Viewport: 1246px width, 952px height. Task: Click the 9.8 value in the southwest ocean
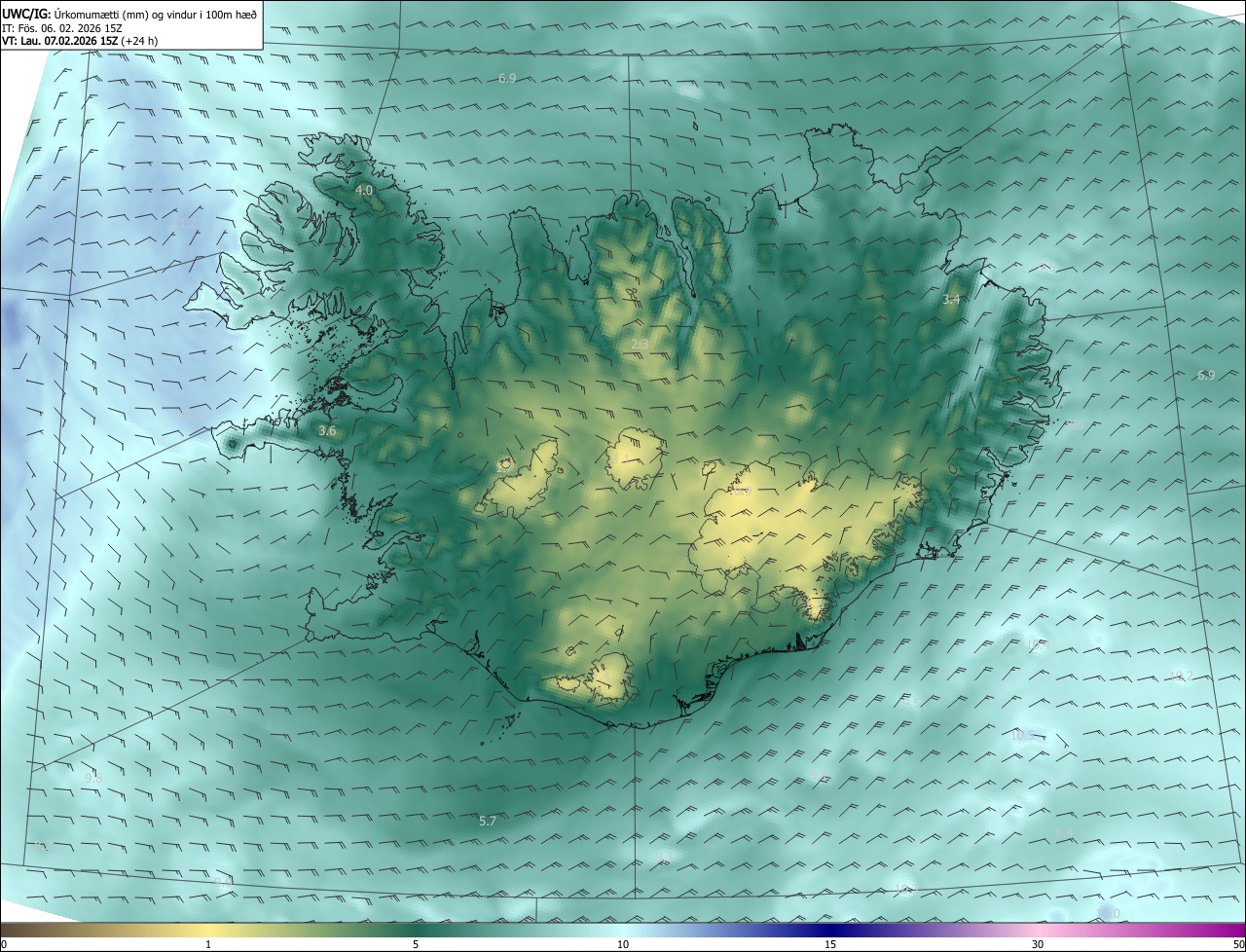(93, 777)
